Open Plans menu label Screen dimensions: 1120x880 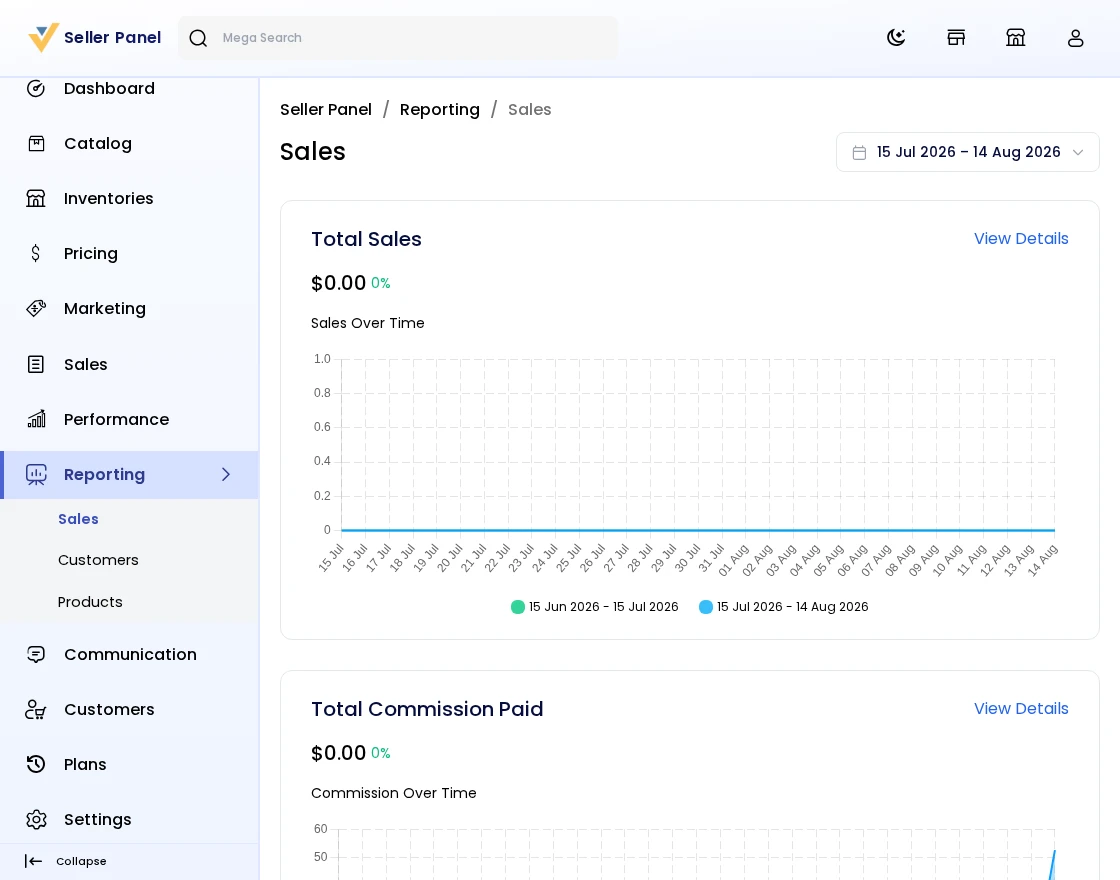(85, 764)
